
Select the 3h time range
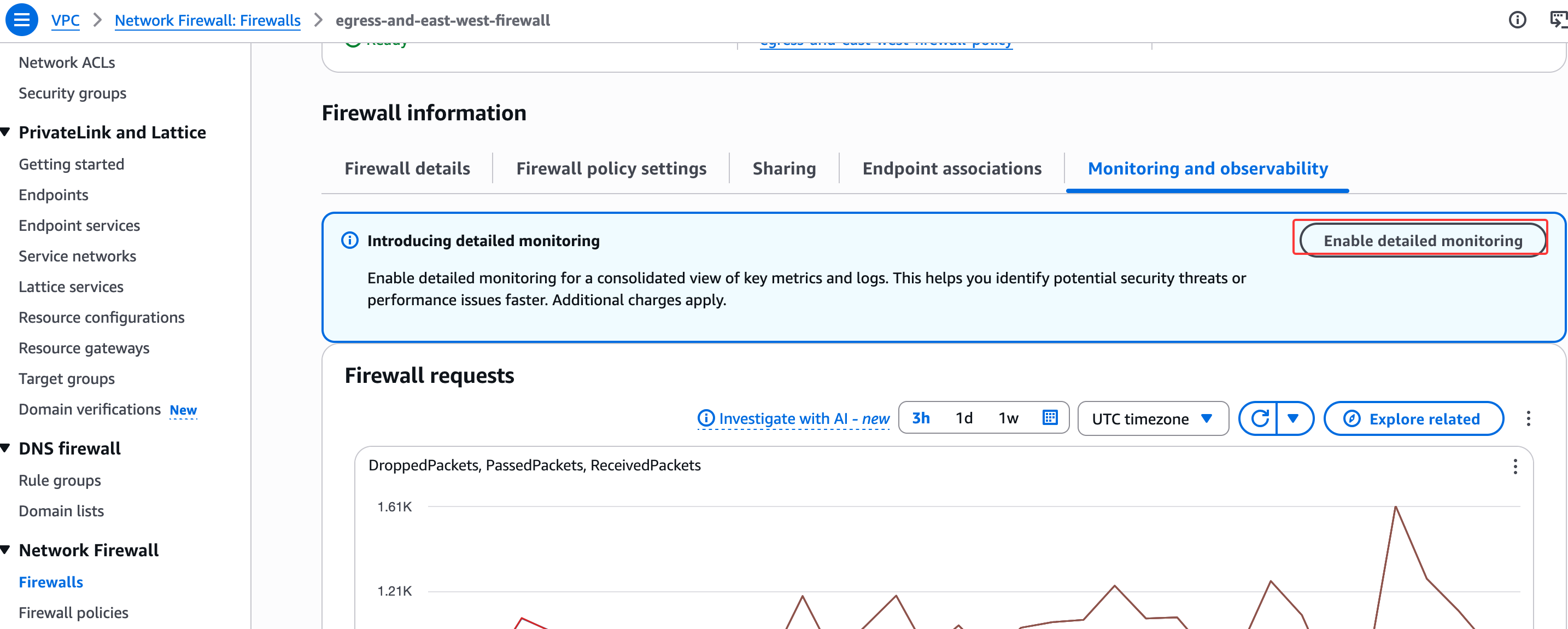tap(920, 418)
